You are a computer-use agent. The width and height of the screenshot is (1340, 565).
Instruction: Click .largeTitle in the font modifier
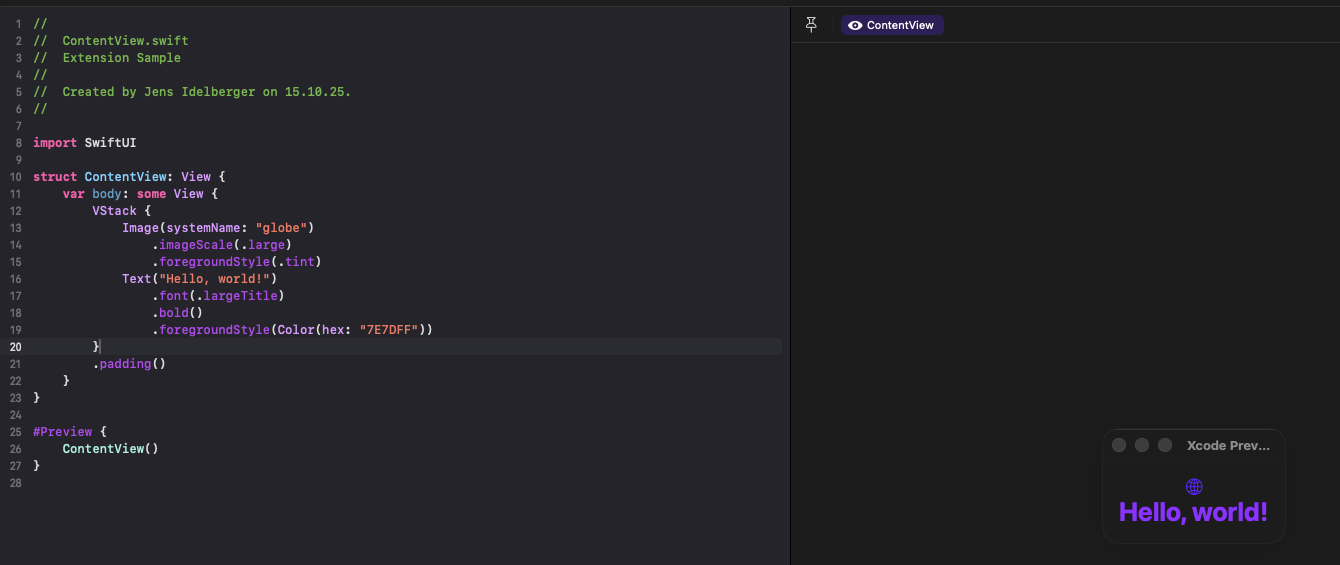[x=237, y=296]
